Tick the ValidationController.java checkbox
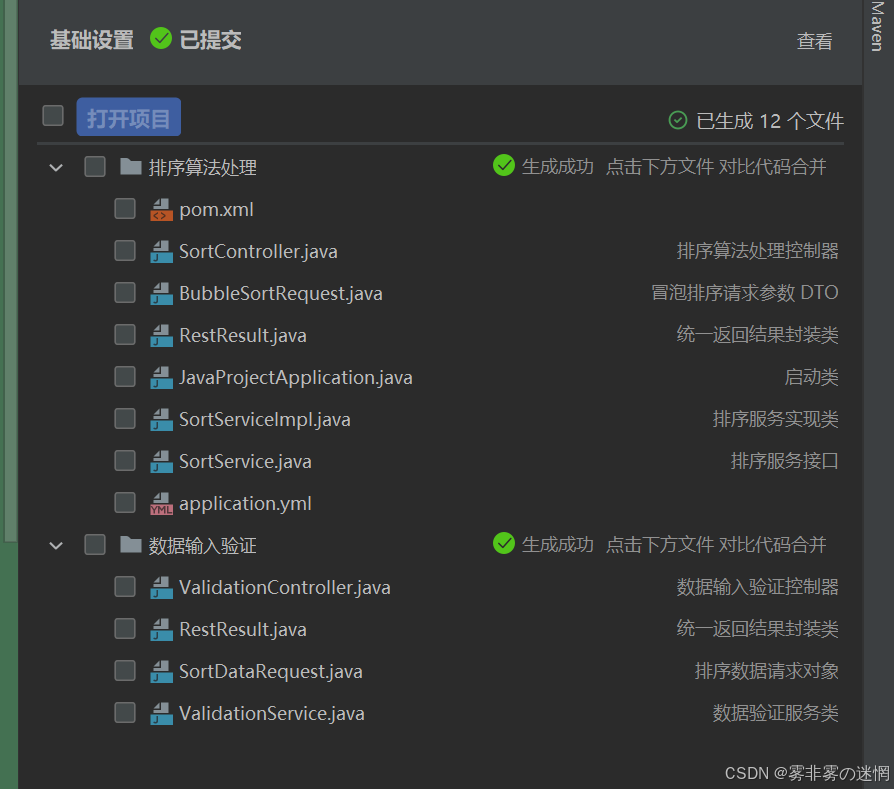This screenshot has width=894, height=789. pyautogui.click(x=125, y=586)
